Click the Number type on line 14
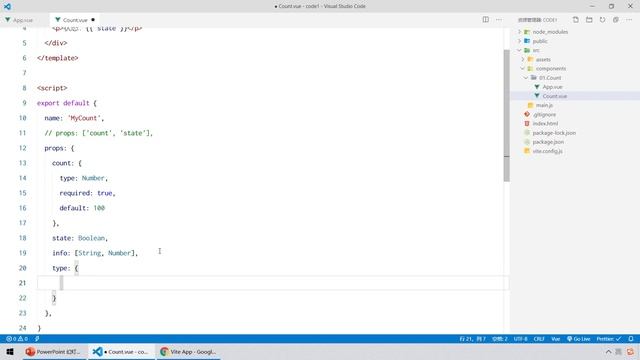 click(93, 178)
